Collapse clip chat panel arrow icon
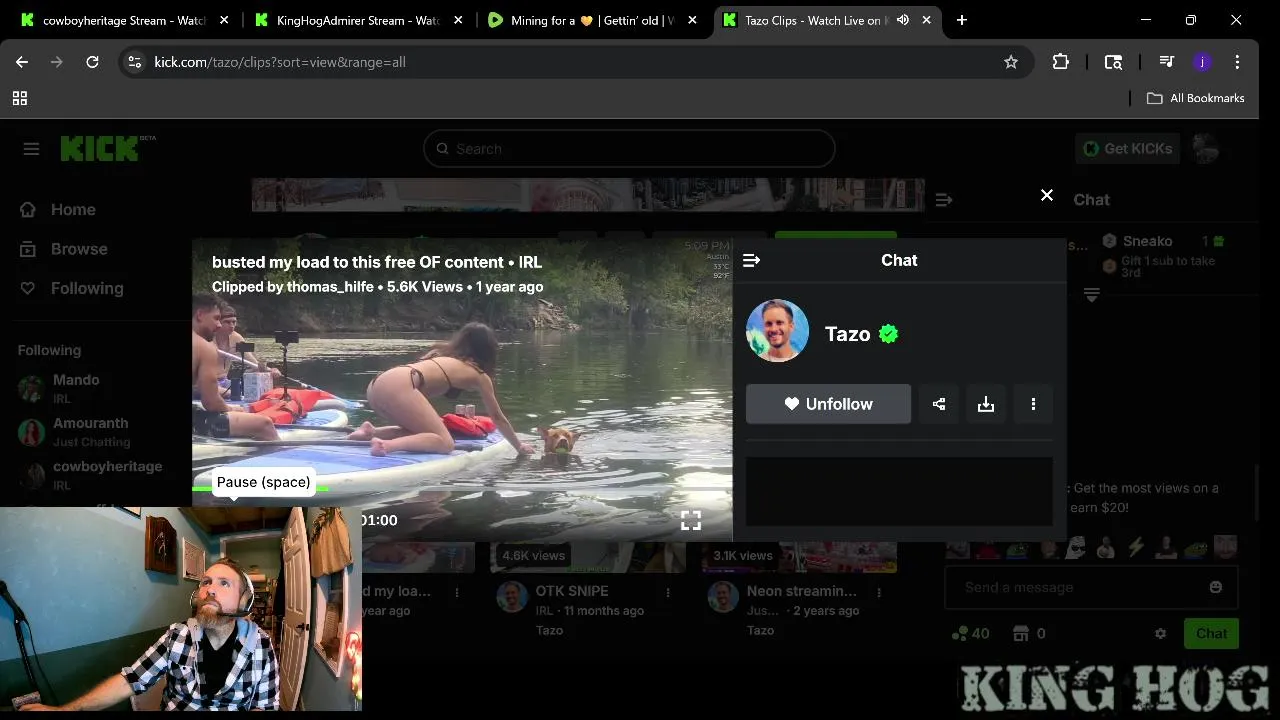The width and height of the screenshot is (1280, 720). (x=752, y=260)
